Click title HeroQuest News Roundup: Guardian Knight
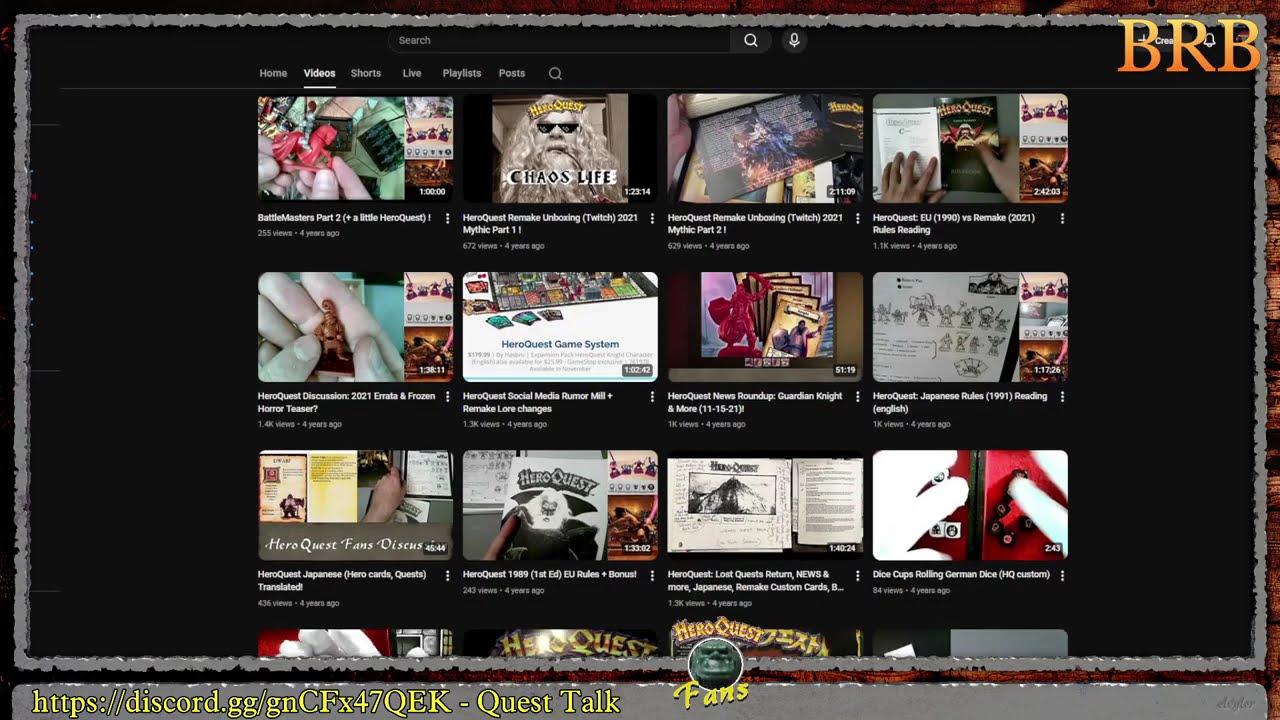This screenshot has width=1280, height=720. 754,402
